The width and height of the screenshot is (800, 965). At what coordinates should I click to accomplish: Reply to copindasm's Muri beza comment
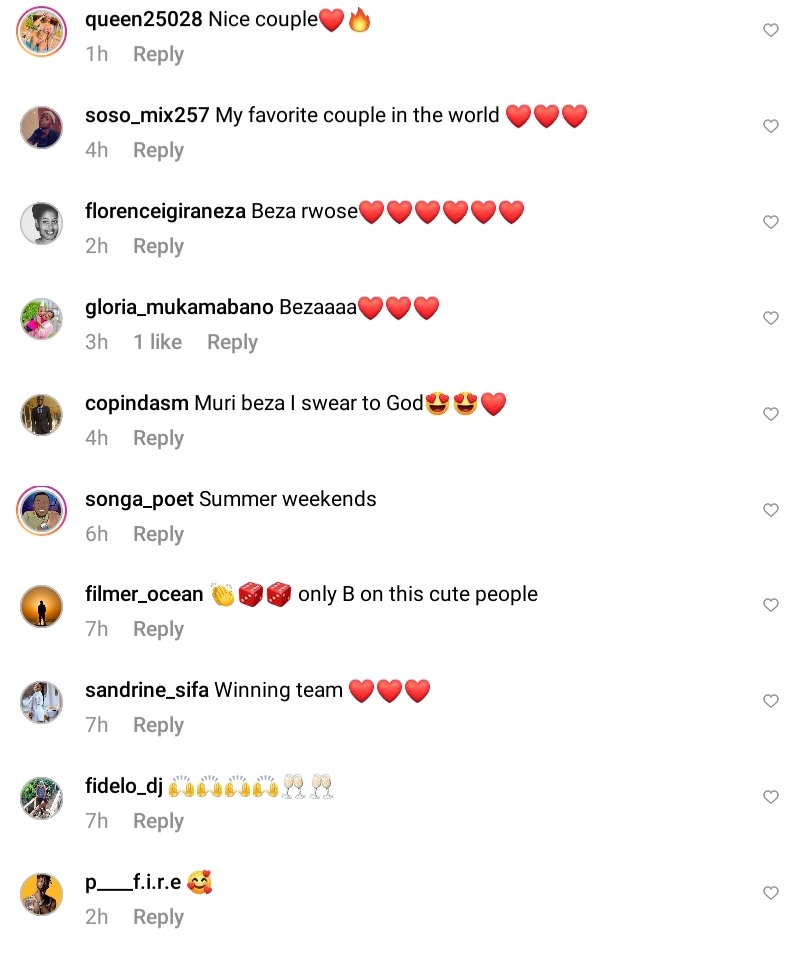(158, 439)
